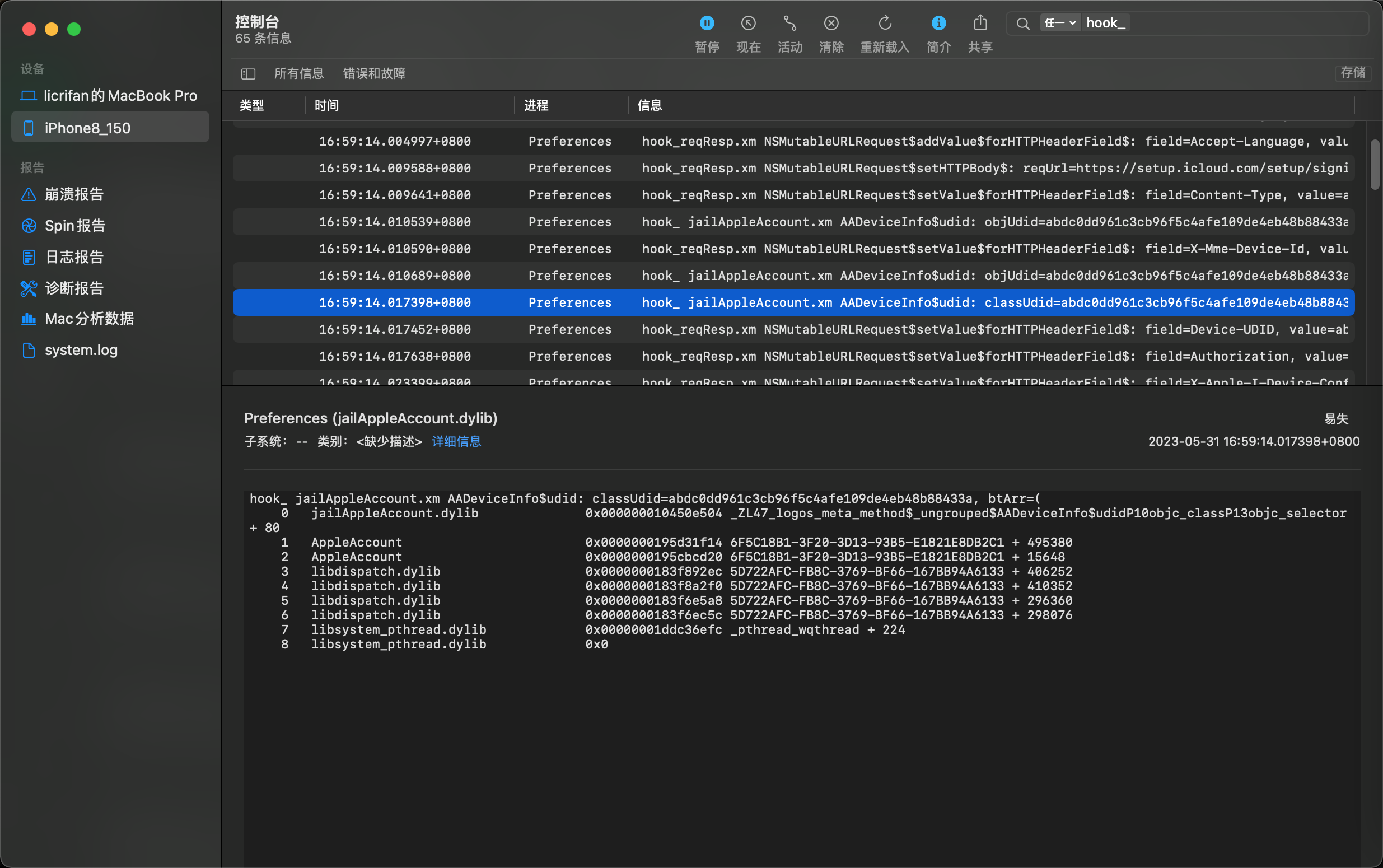Select log row at 16:59:14.009588+0800
Image resolution: width=1383 pixels, height=868 pixels.
pyautogui.click(x=793, y=168)
